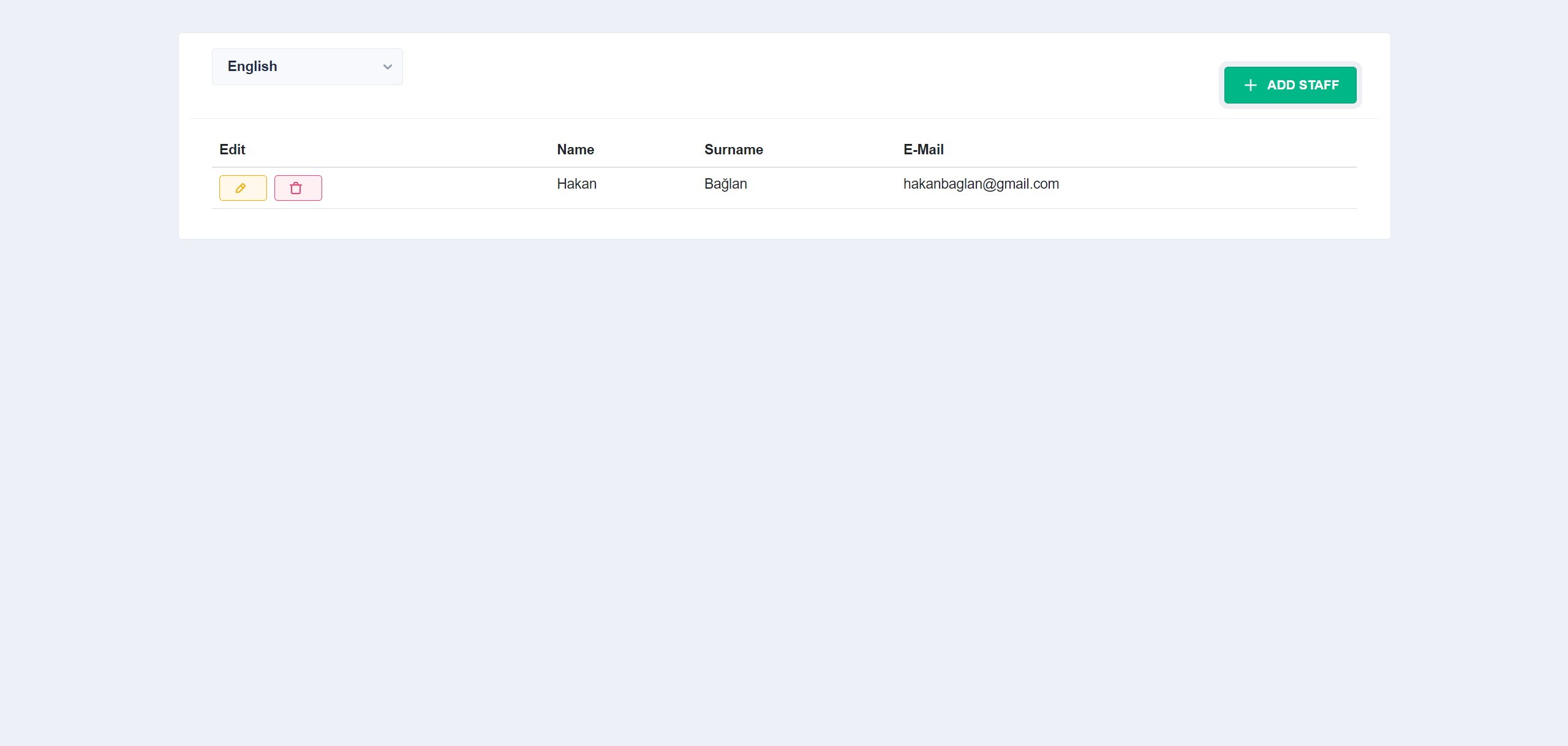Screen dimensions: 1568x746
Task: Click the Surname column header
Action: pos(733,149)
